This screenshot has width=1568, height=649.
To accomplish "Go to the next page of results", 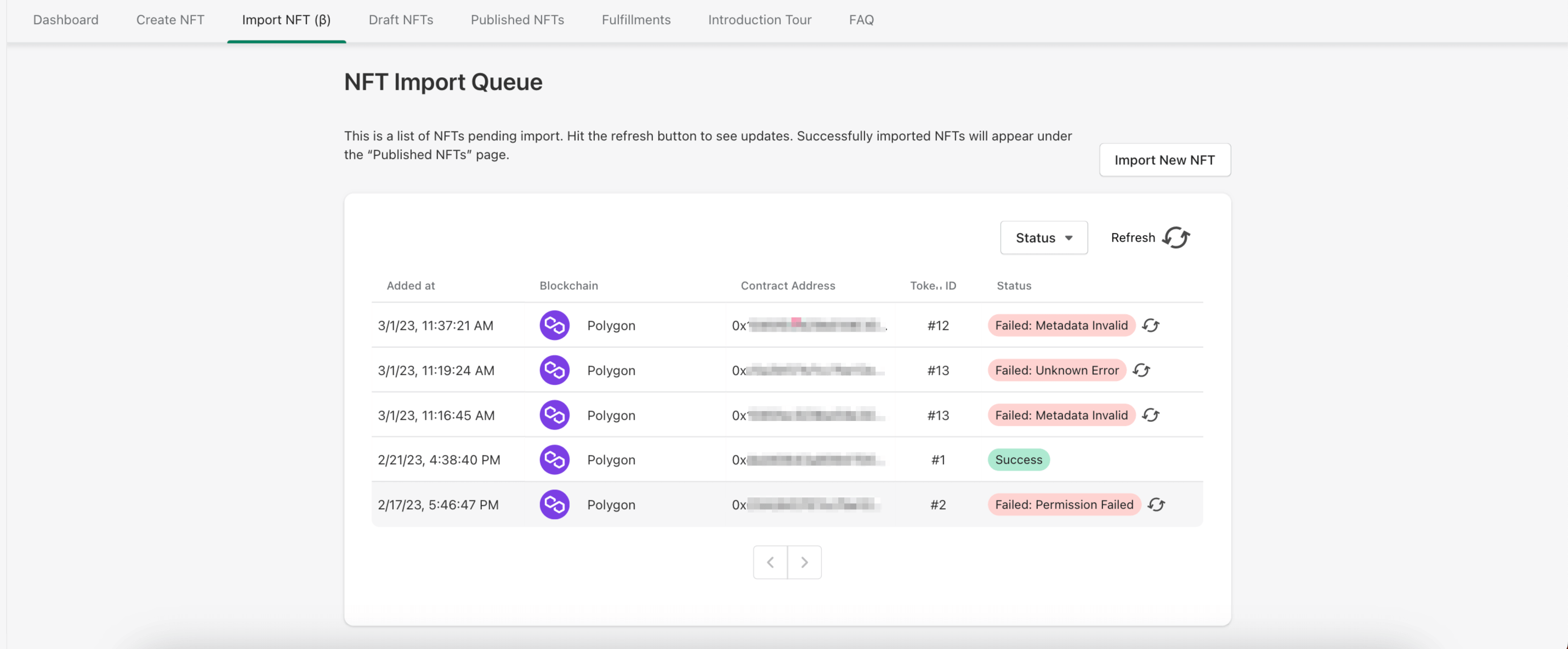I will tap(804, 562).
